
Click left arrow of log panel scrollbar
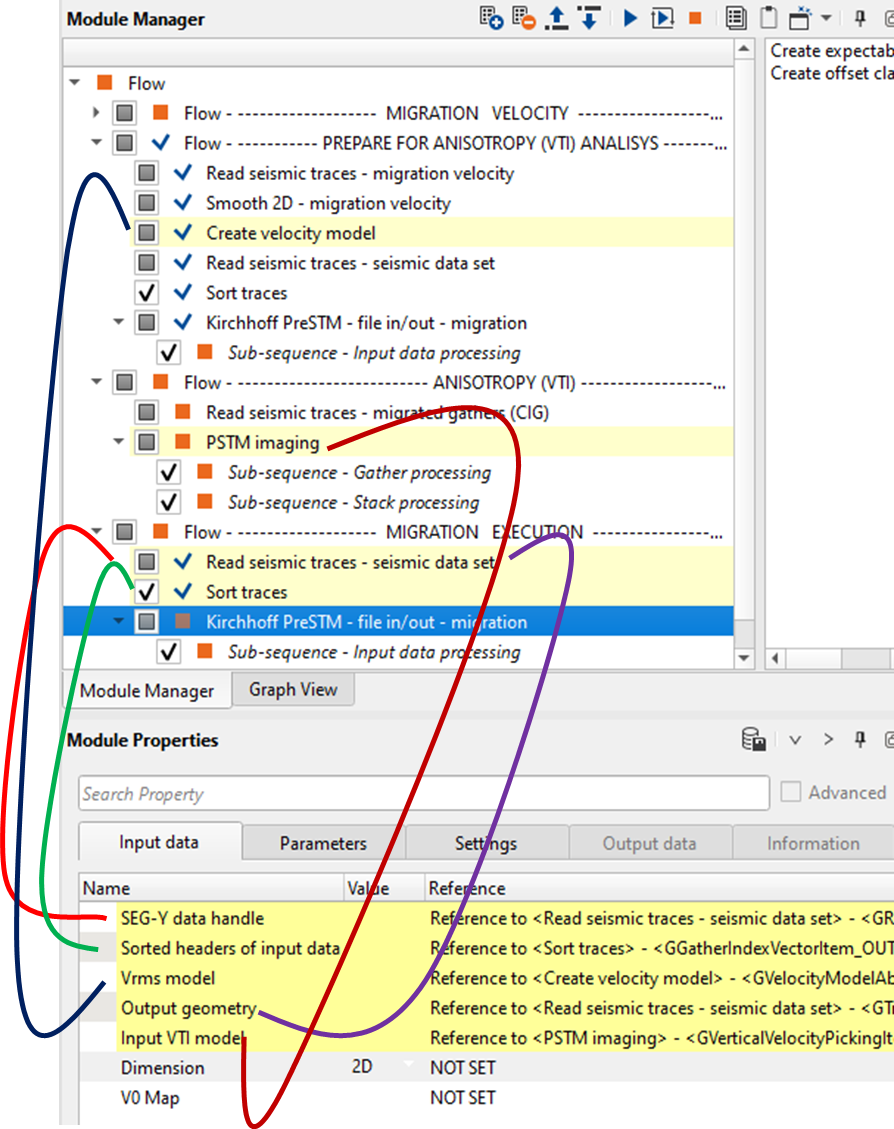(x=775, y=658)
